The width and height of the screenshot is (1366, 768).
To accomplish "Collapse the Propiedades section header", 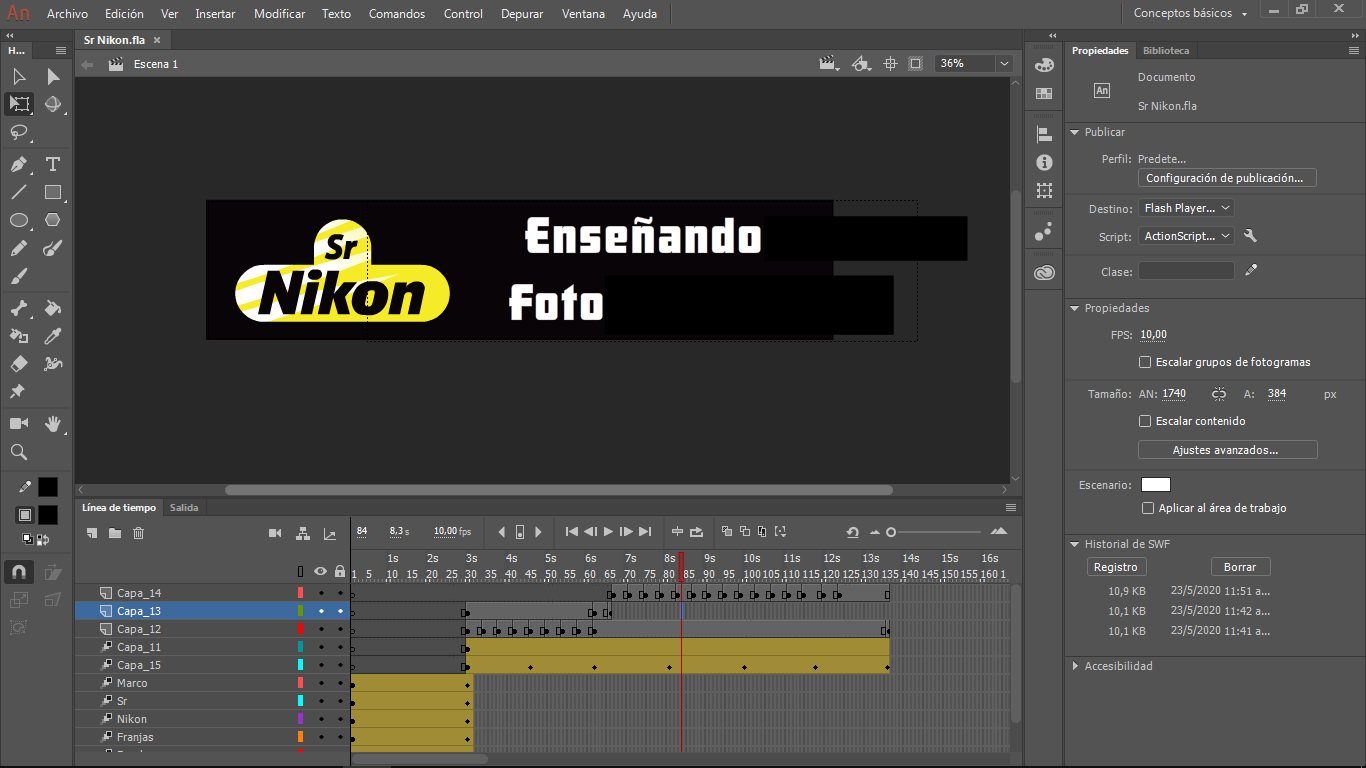I will pos(1074,308).
